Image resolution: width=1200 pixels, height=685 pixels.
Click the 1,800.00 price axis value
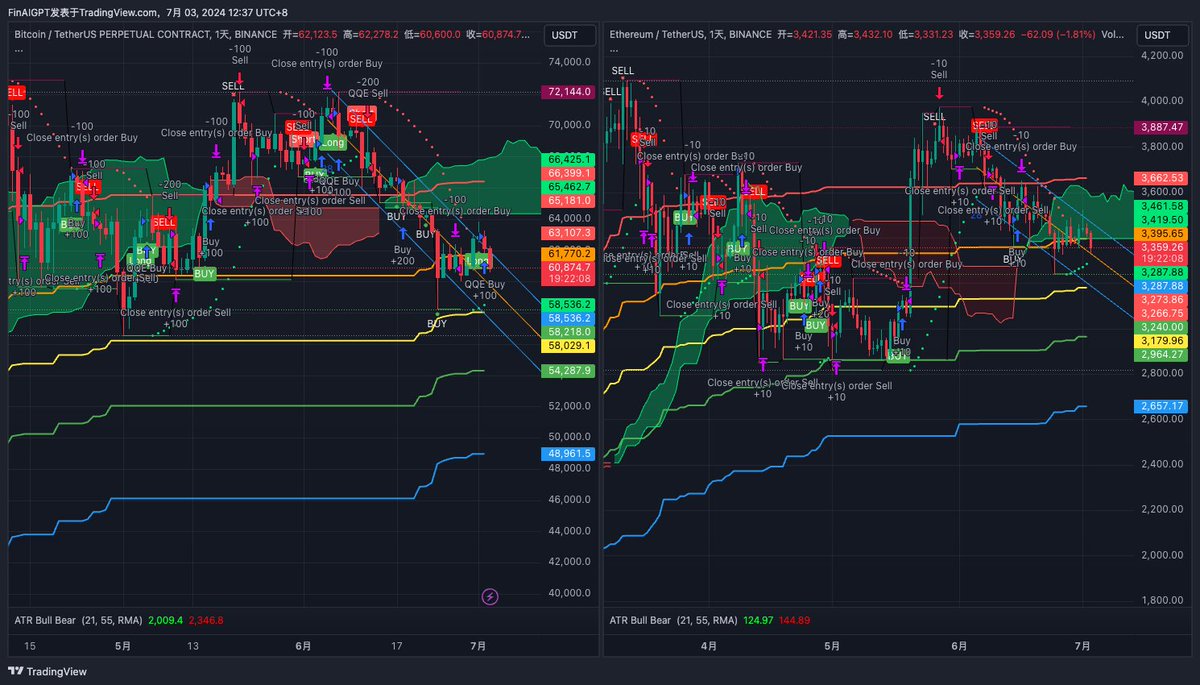[x=1162, y=600]
